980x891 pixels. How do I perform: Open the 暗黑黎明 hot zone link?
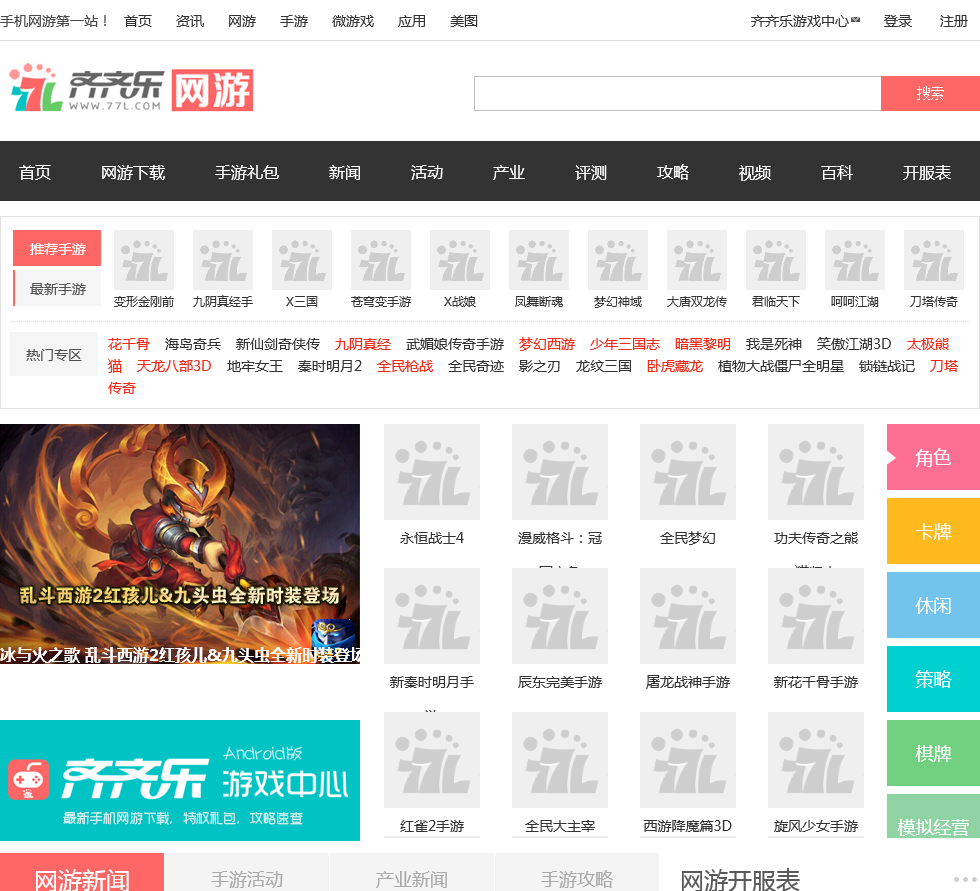click(702, 344)
